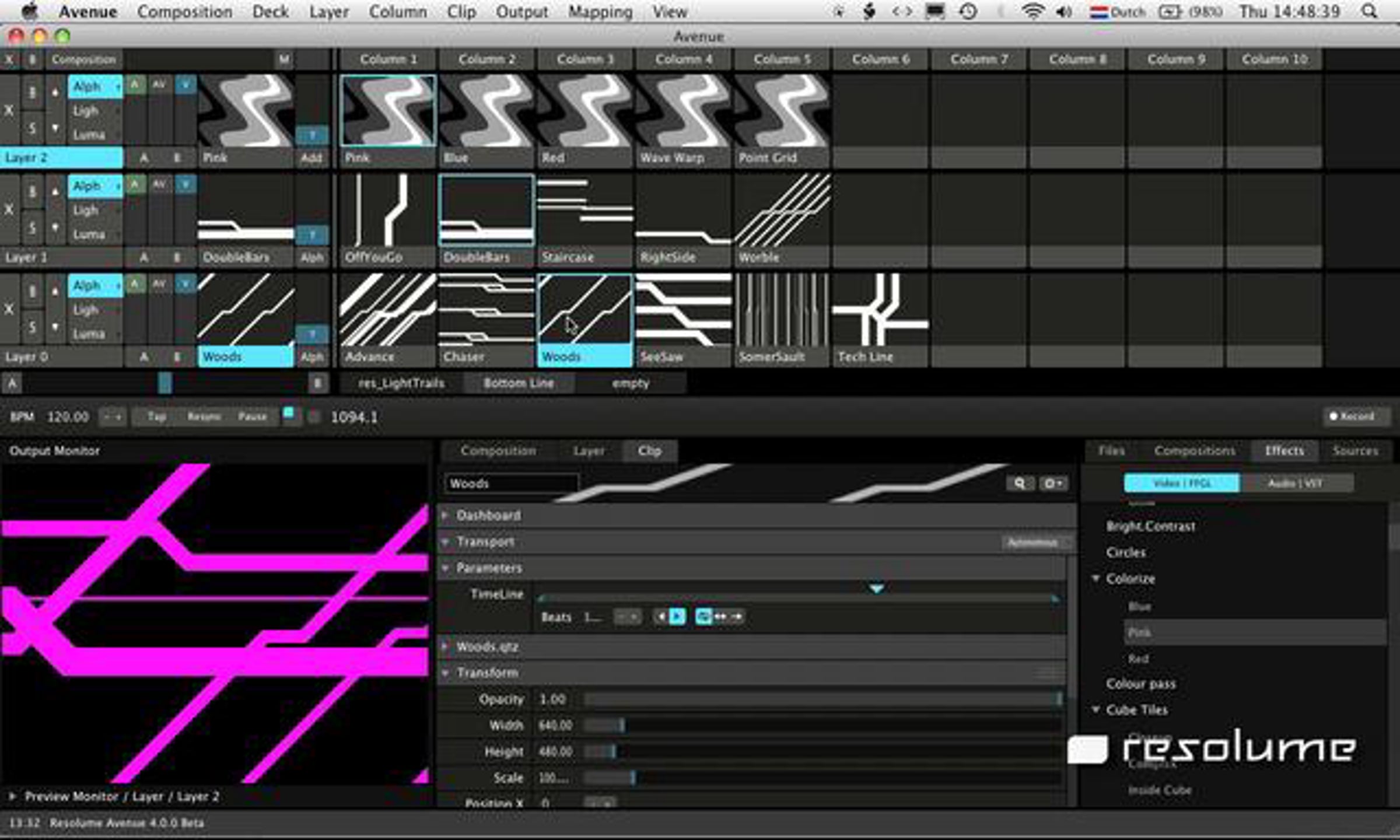Assign Layer 2 to crossfader A bus

(144, 157)
